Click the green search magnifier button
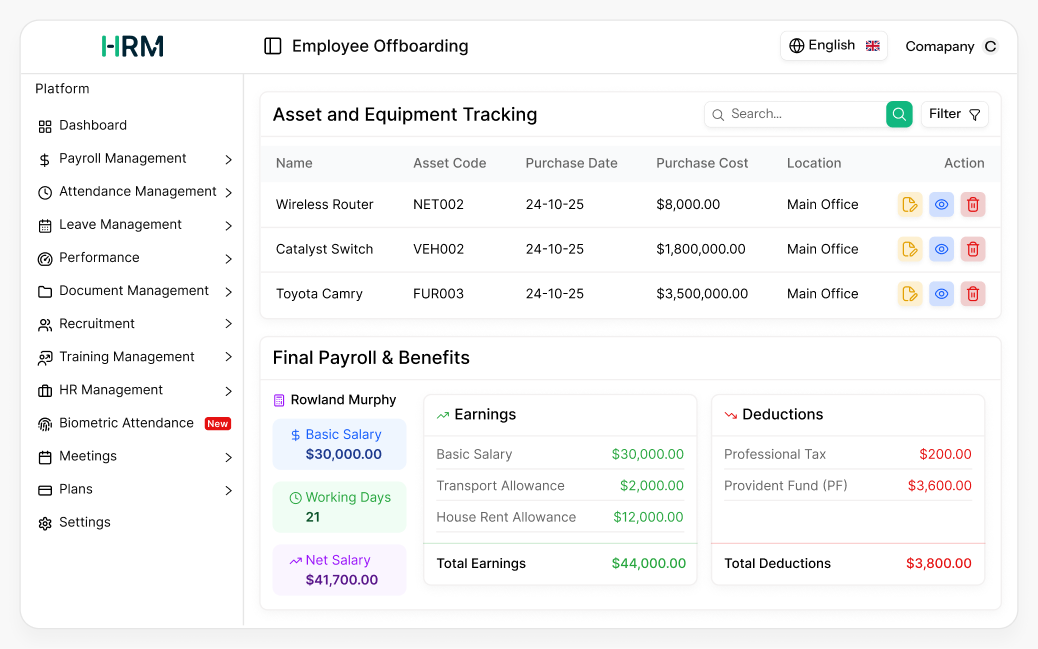The width and height of the screenshot is (1038, 649). point(898,114)
